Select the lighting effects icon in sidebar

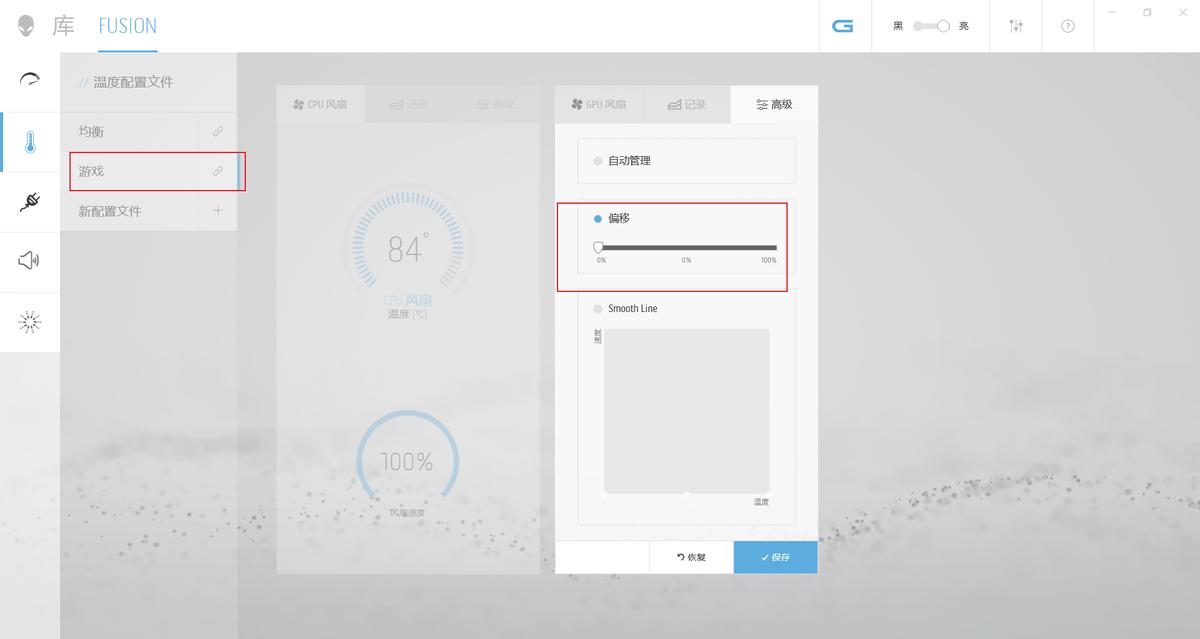pos(30,321)
